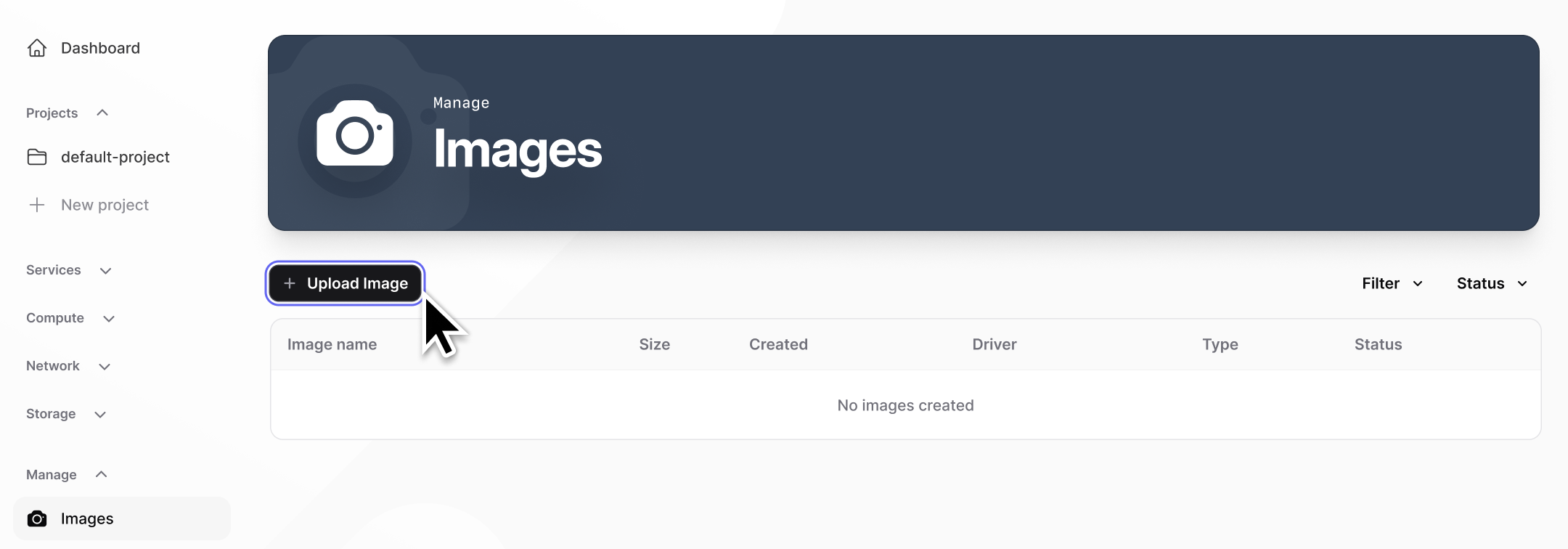This screenshot has height=549, width=1568.
Task: Click the large camera icon in banner
Action: pos(355,134)
